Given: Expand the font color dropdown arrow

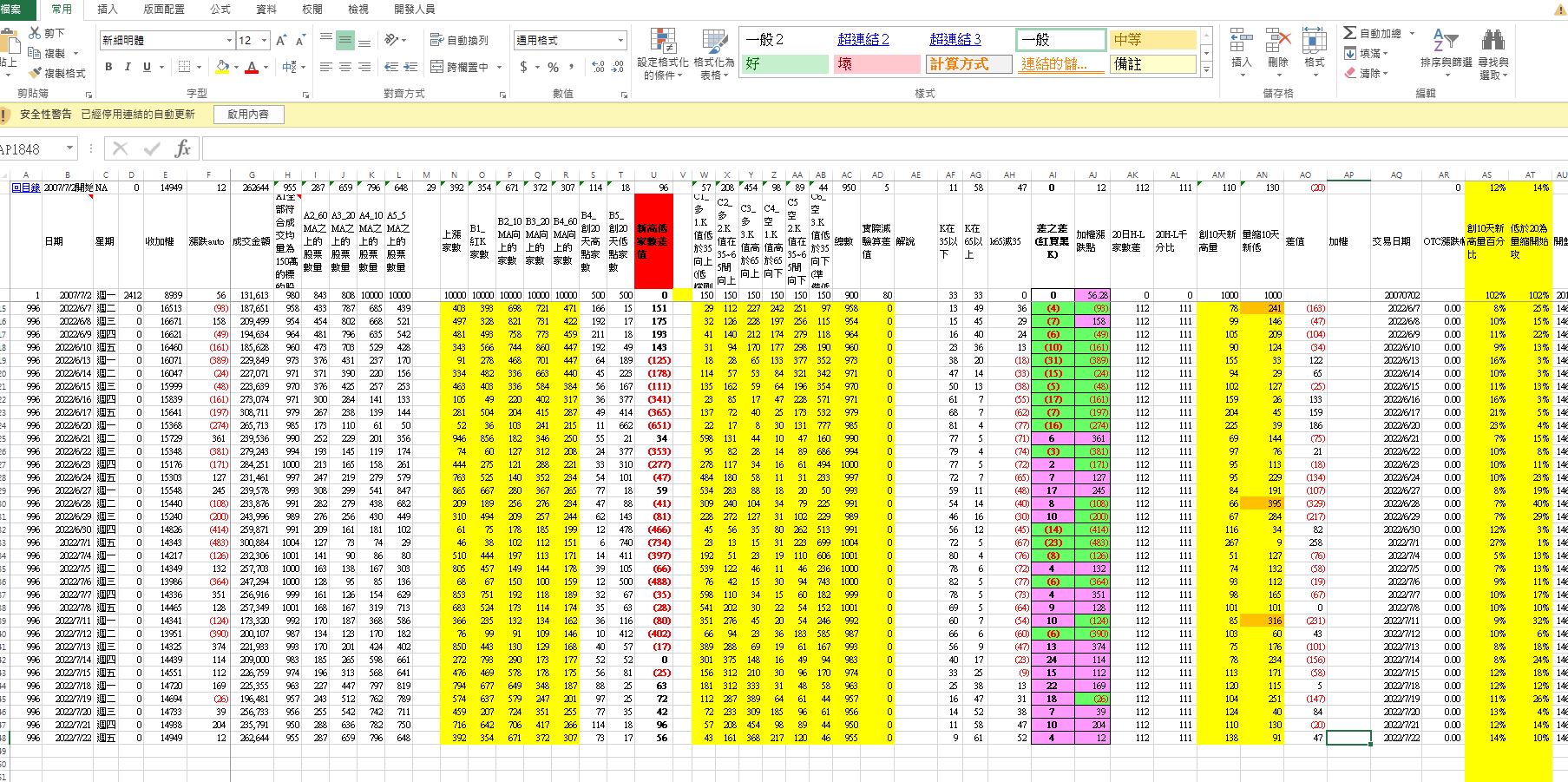Looking at the screenshot, I should click(266, 67).
